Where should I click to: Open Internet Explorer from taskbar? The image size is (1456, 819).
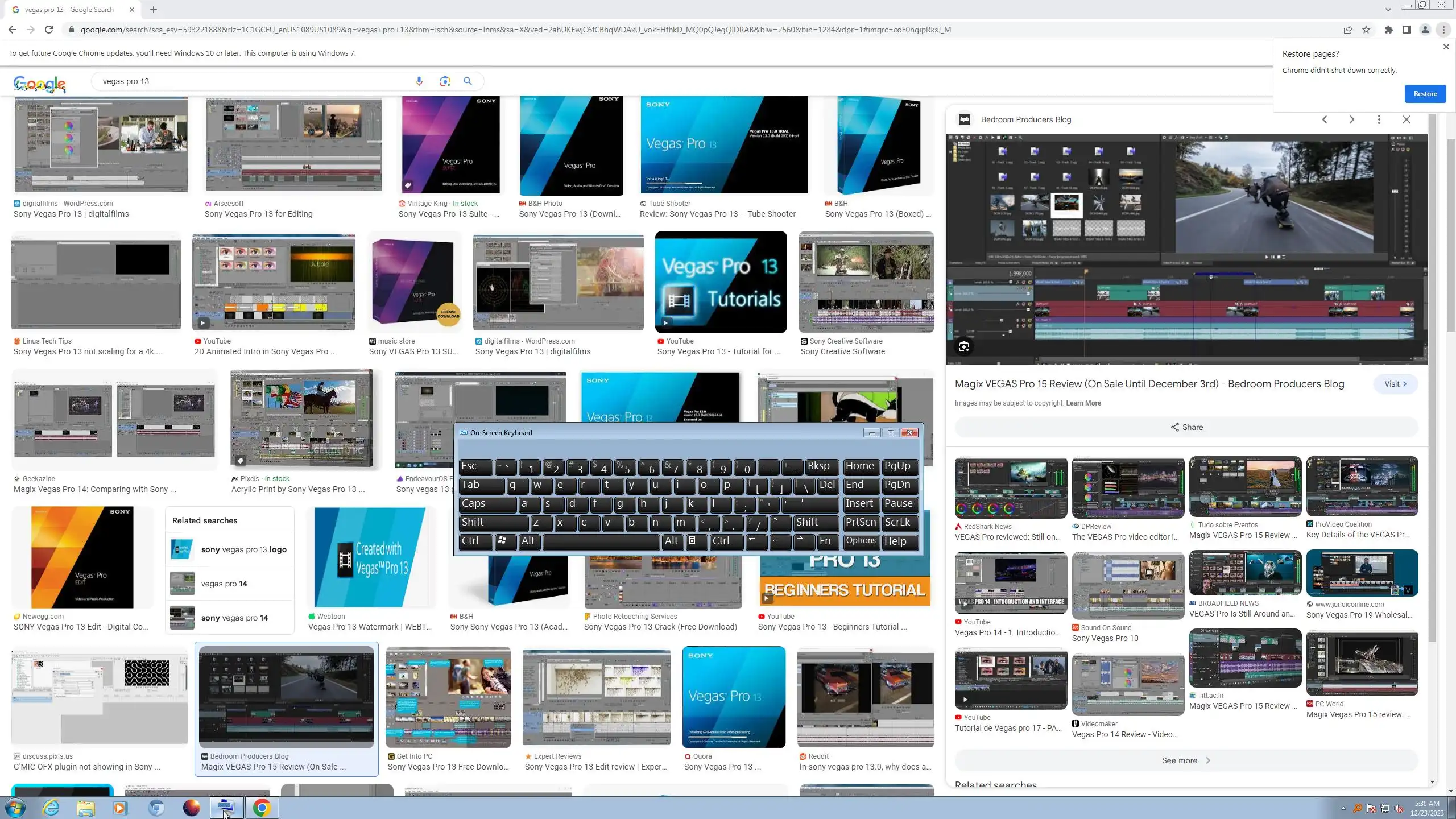pos(51,808)
